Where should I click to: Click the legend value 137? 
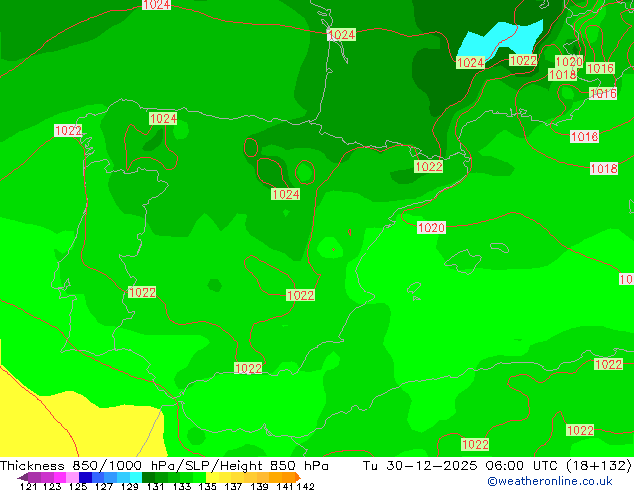233,486
